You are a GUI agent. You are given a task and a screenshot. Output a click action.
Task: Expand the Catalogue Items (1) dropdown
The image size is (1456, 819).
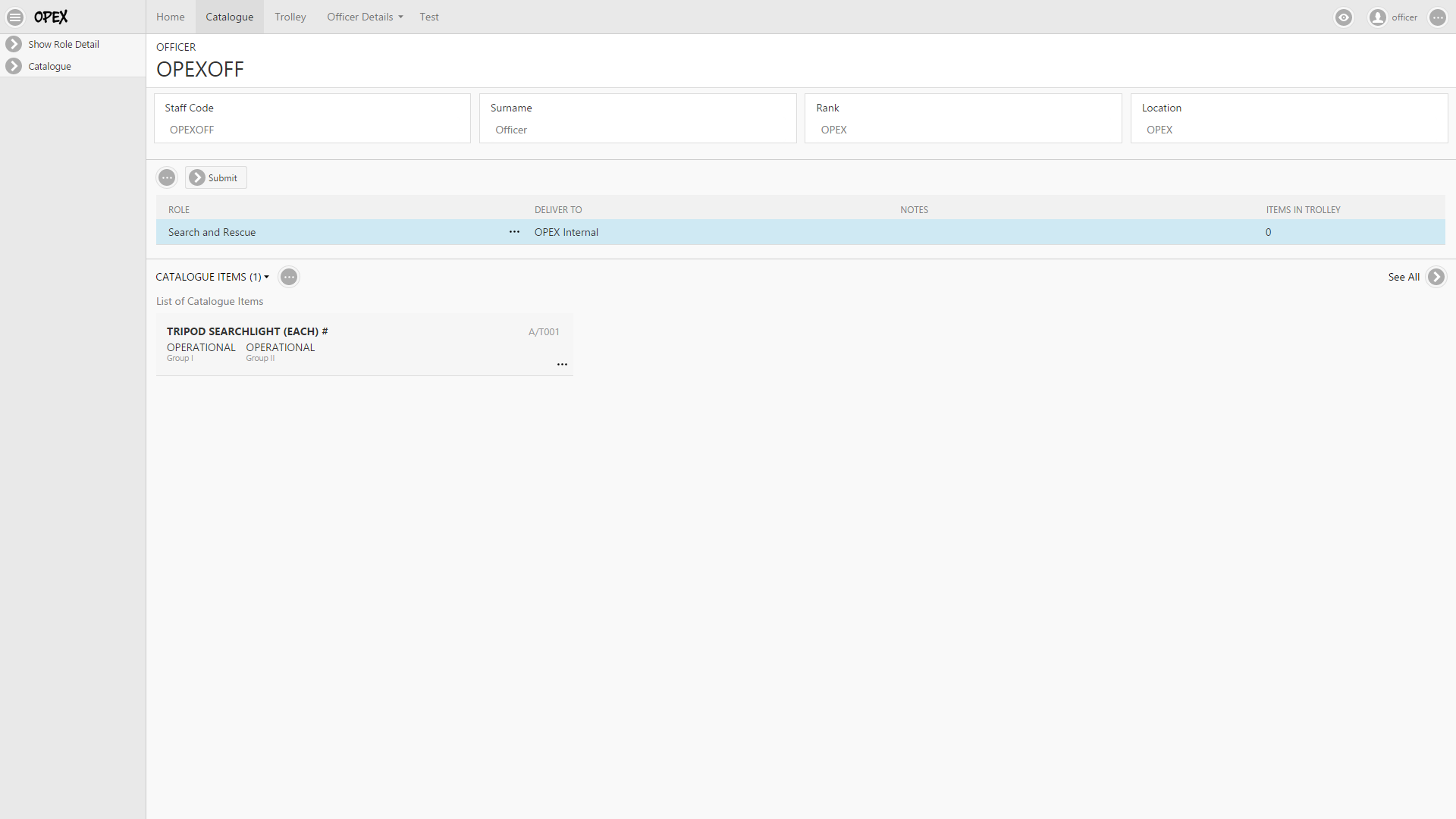[x=212, y=277]
